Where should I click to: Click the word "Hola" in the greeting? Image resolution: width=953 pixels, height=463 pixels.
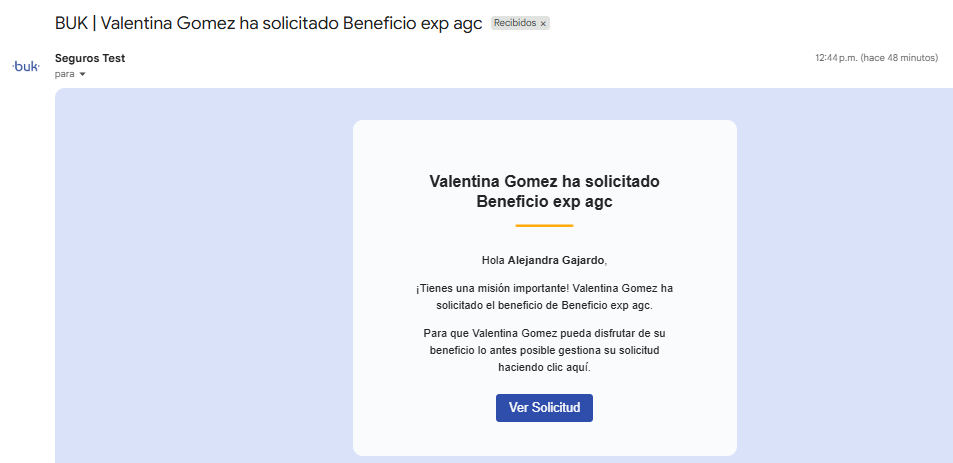coord(493,260)
